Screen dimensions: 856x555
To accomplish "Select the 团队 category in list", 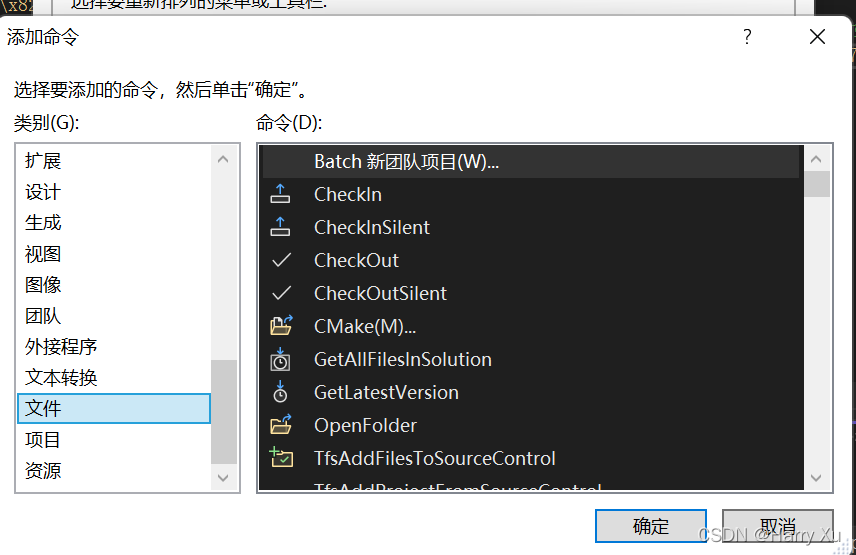I will [43, 316].
